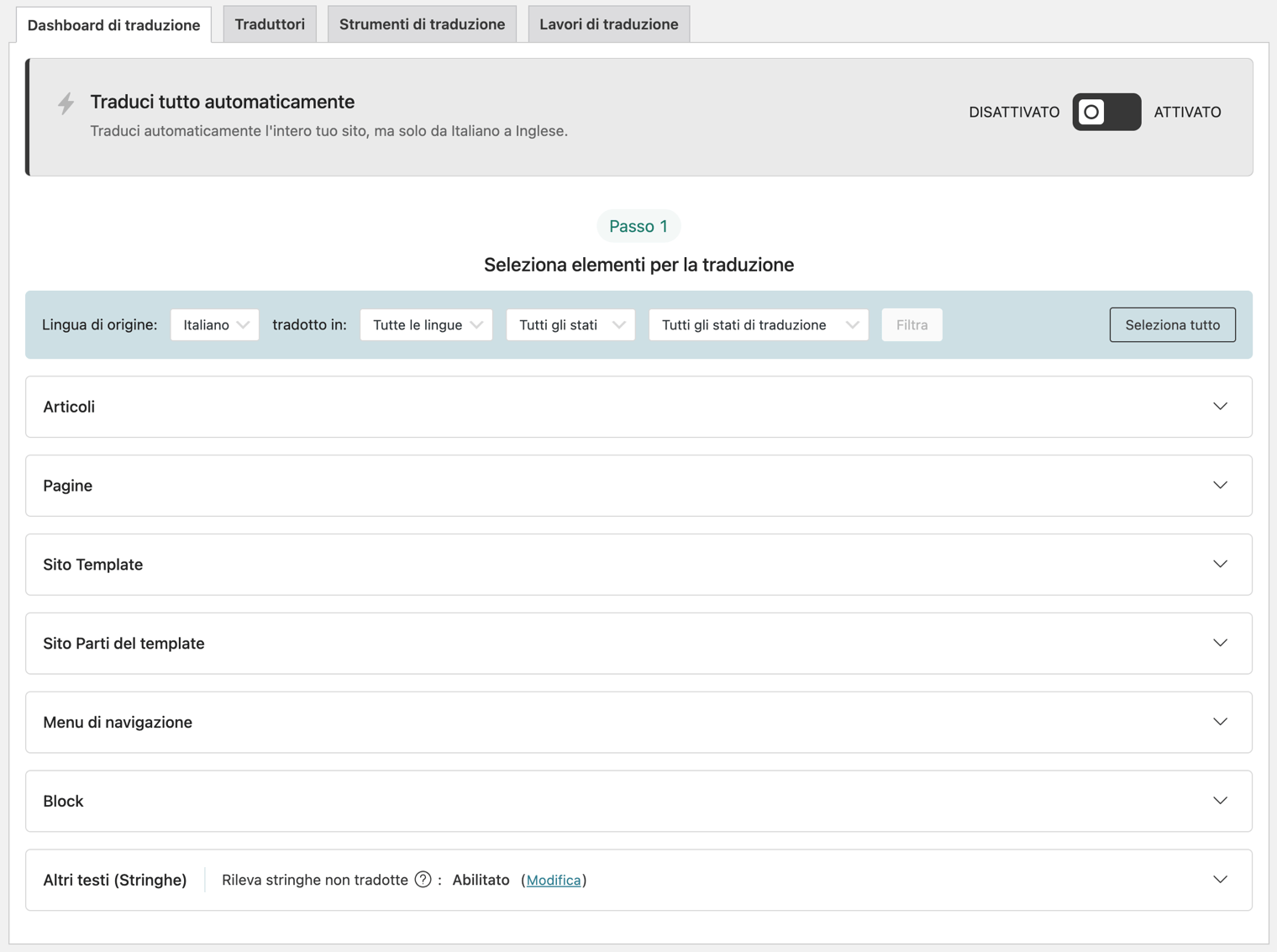Expand the Articoli section
Viewport: 1277px width, 952px height.
(1220, 406)
